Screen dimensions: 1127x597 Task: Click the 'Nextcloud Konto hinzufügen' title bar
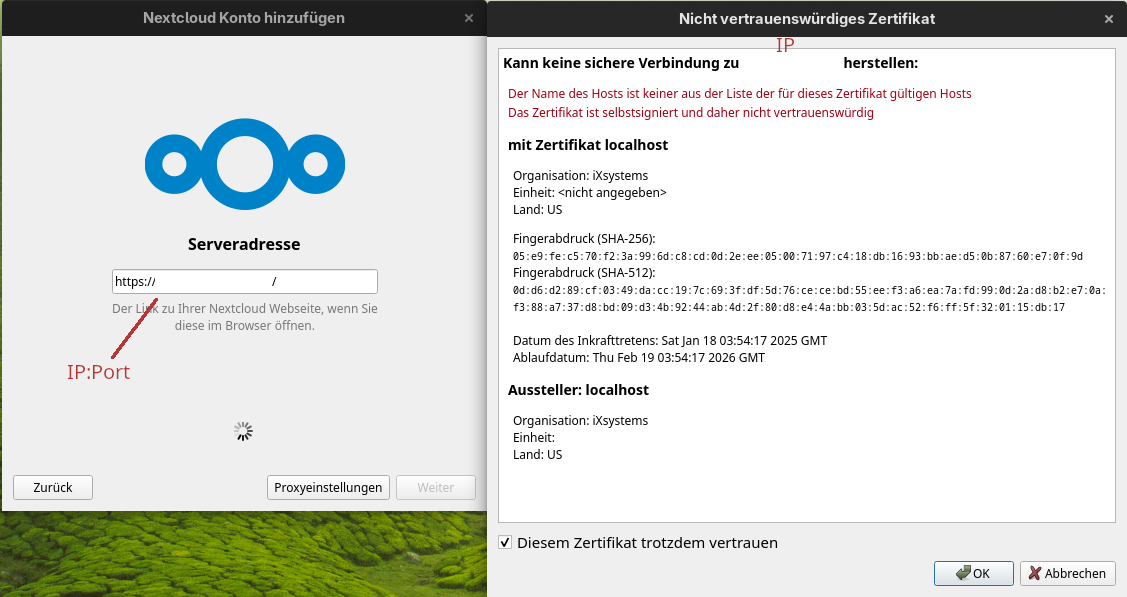(x=244, y=18)
